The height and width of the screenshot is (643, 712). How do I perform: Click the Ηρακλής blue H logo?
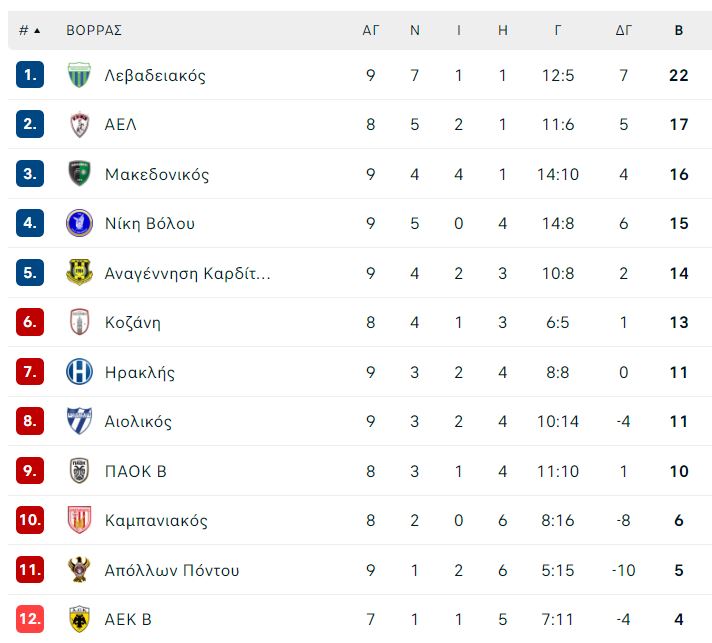[x=79, y=371]
